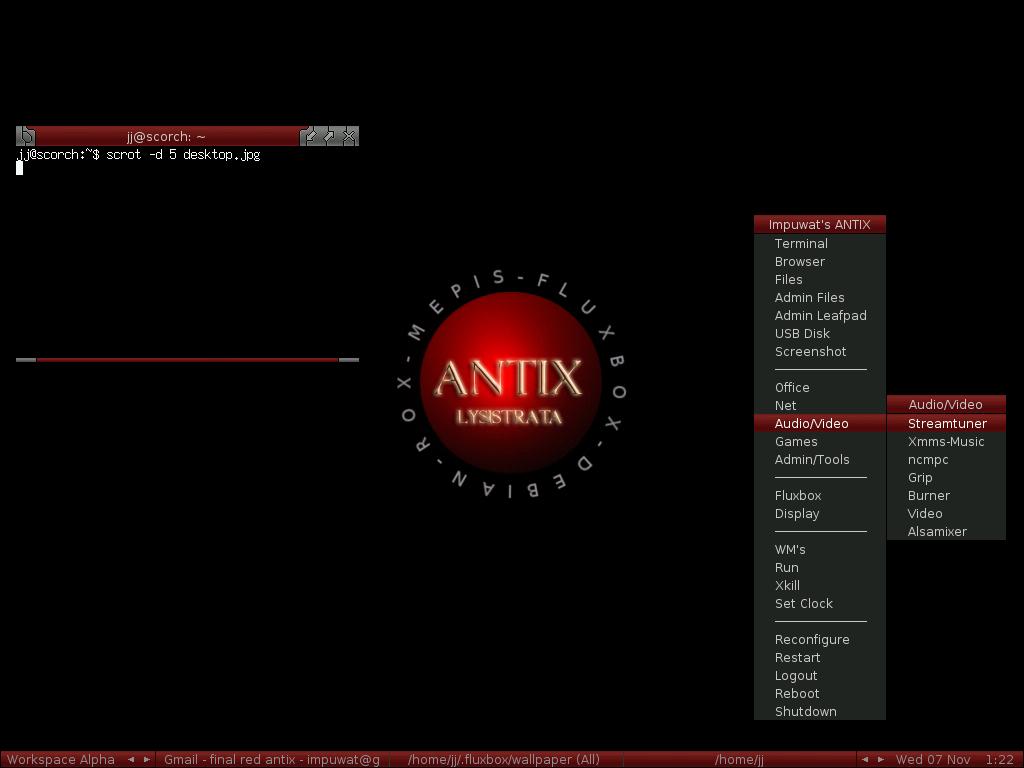Expand the Games submenu
The width and height of the screenshot is (1024, 768).
point(797,441)
